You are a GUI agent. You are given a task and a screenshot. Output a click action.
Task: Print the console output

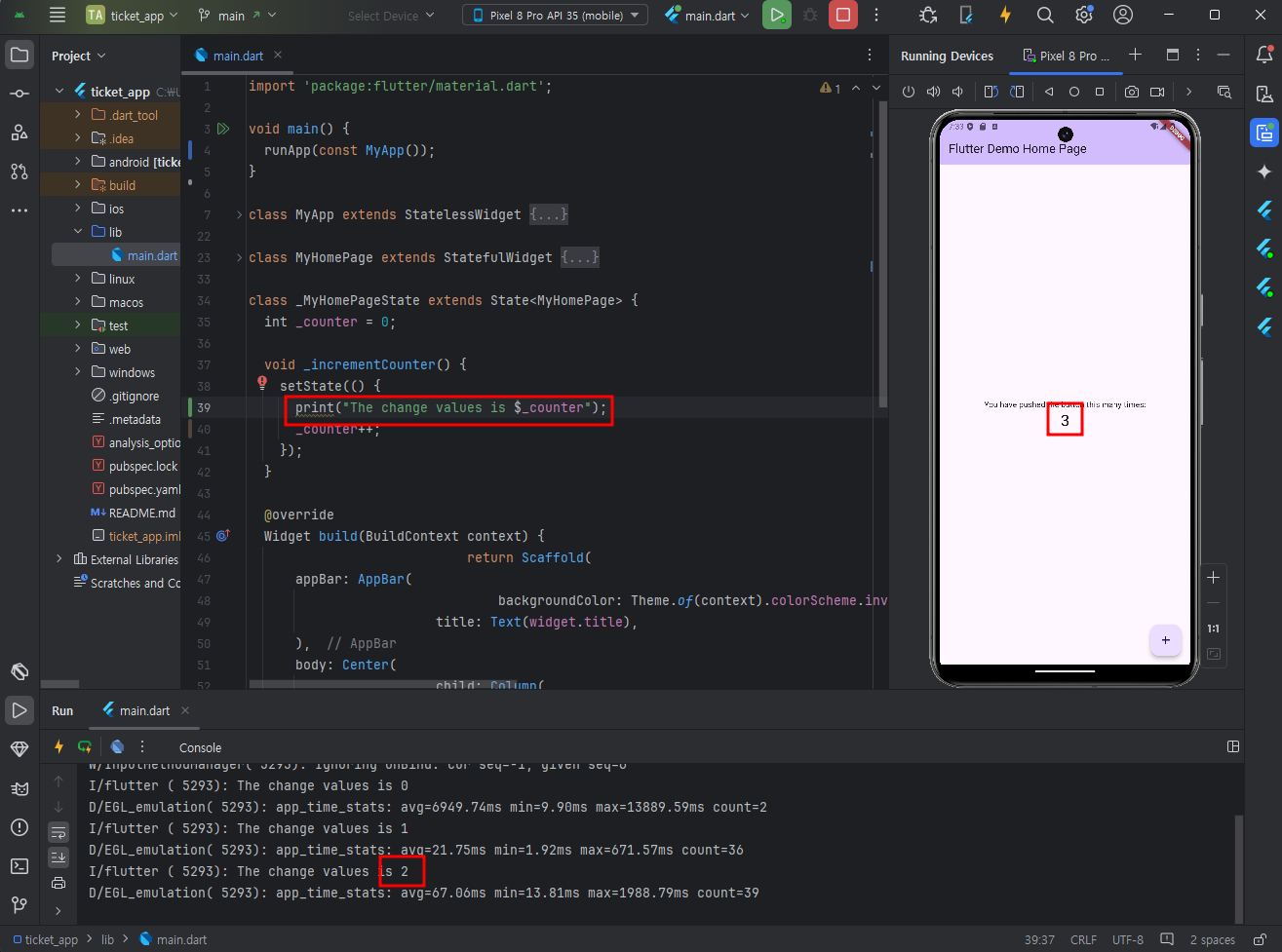tap(58, 883)
